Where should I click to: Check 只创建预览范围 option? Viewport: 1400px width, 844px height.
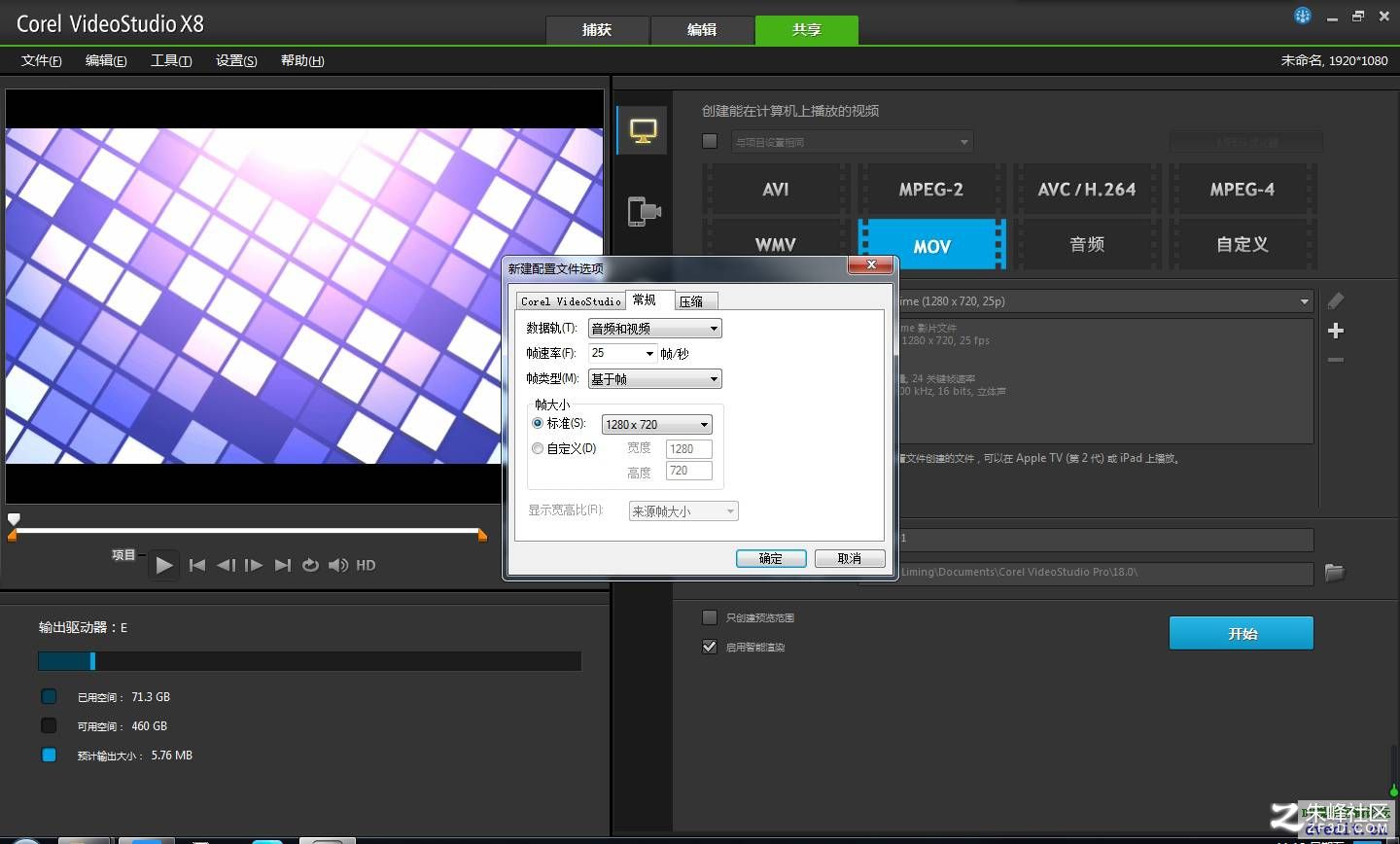[710, 617]
